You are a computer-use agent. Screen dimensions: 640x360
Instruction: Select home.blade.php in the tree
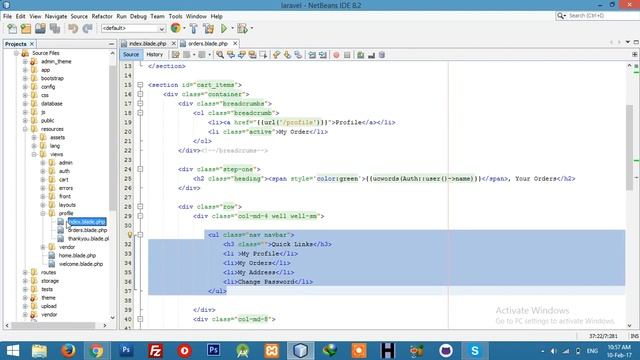click(x=77, y=256)
